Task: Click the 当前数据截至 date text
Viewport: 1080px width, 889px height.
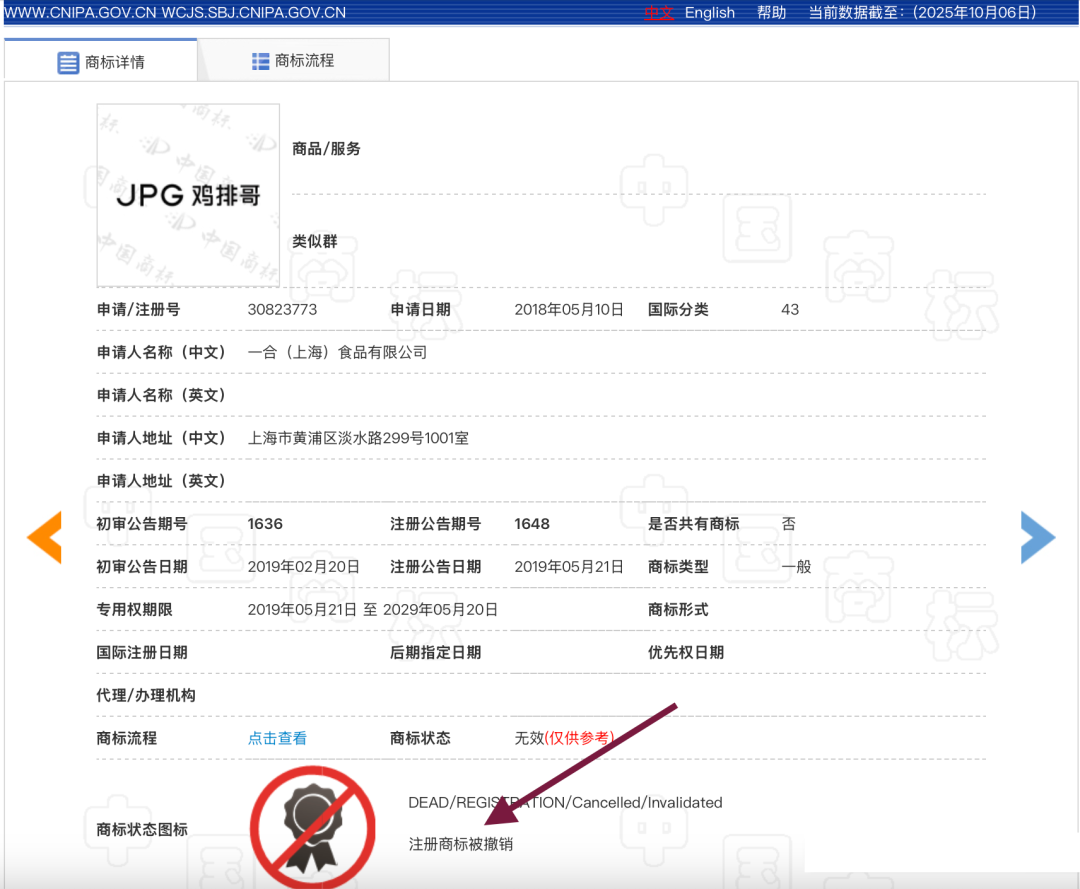Action: coord(922,12)
